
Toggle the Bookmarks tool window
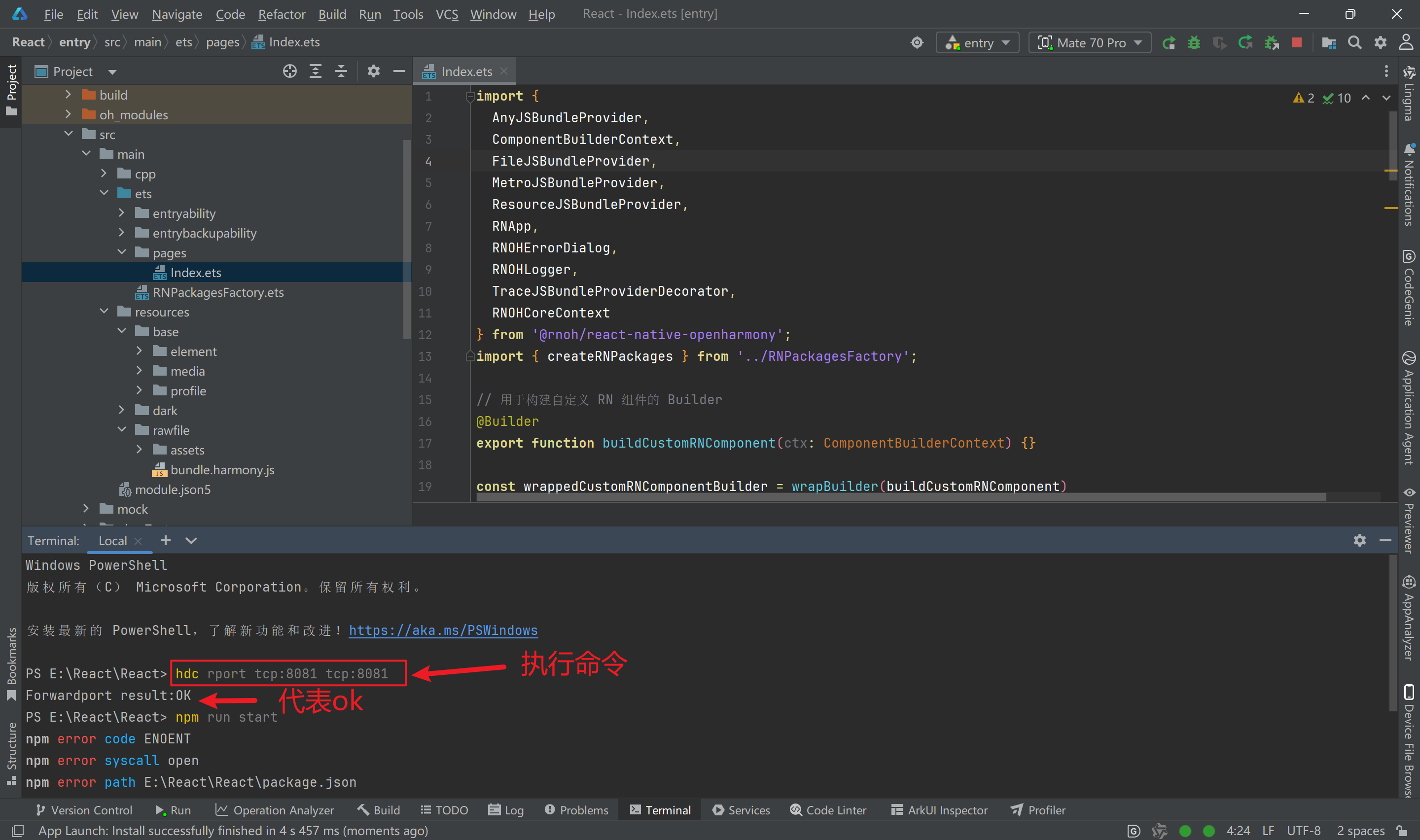click(x=11, y=662)
